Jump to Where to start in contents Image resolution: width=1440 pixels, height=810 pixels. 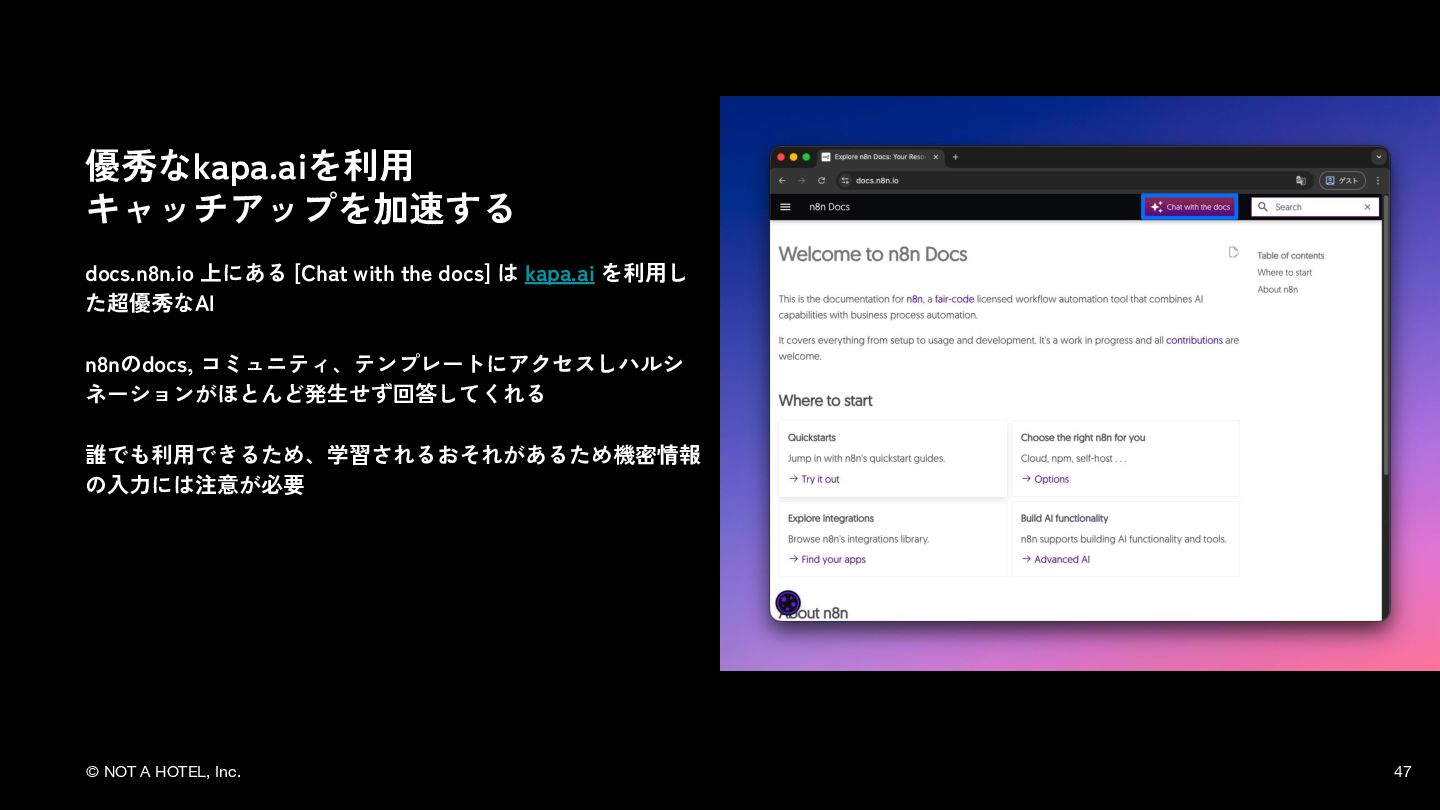click(x=1284, y=272)
